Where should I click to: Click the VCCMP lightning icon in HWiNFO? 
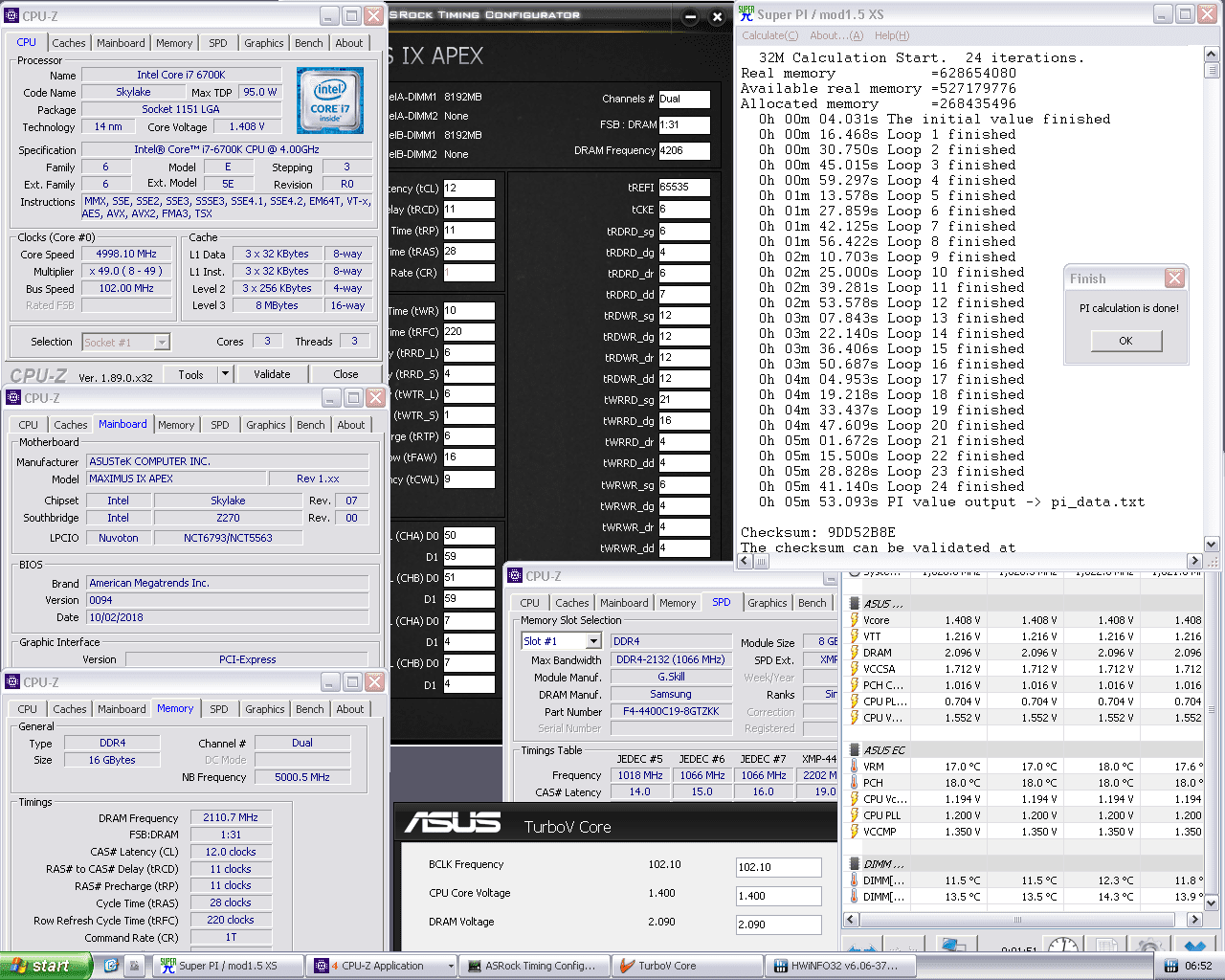click(855, 832)
